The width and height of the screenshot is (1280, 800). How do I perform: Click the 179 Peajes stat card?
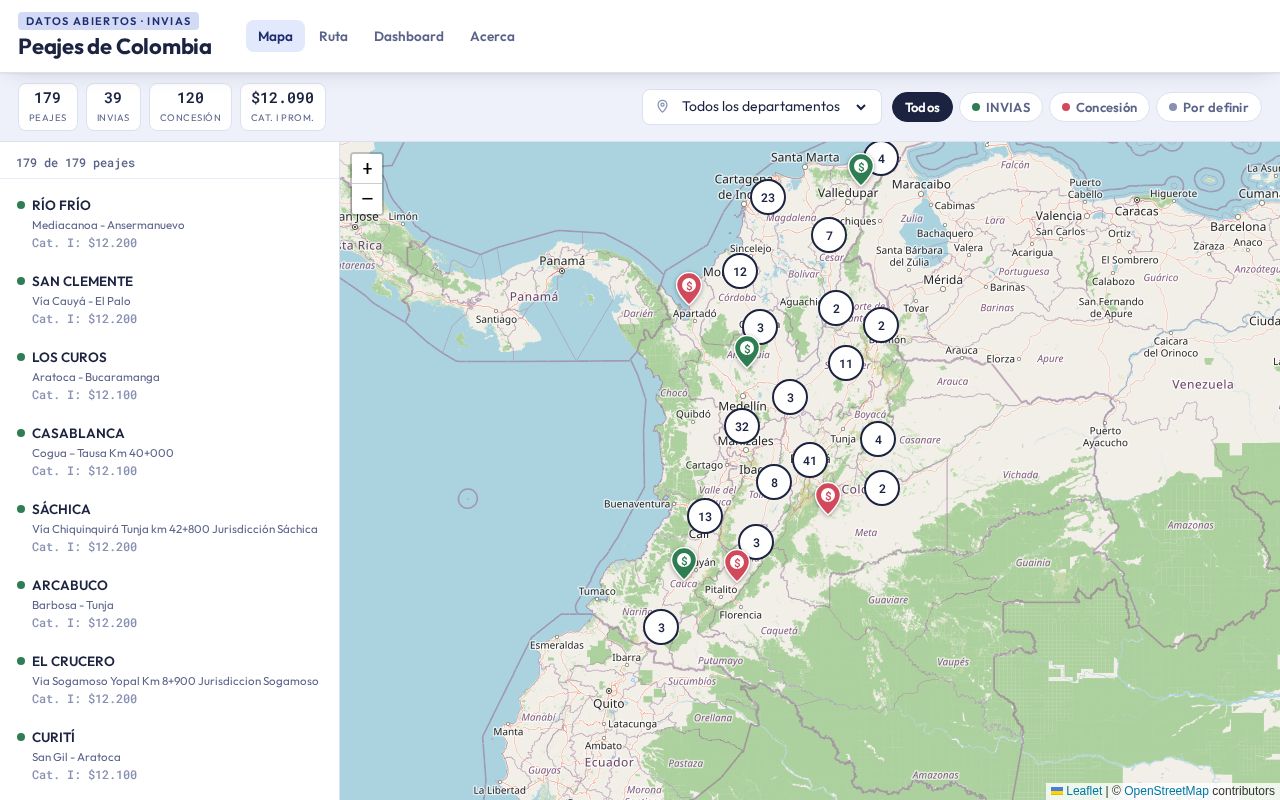click(x=48, y=107)
